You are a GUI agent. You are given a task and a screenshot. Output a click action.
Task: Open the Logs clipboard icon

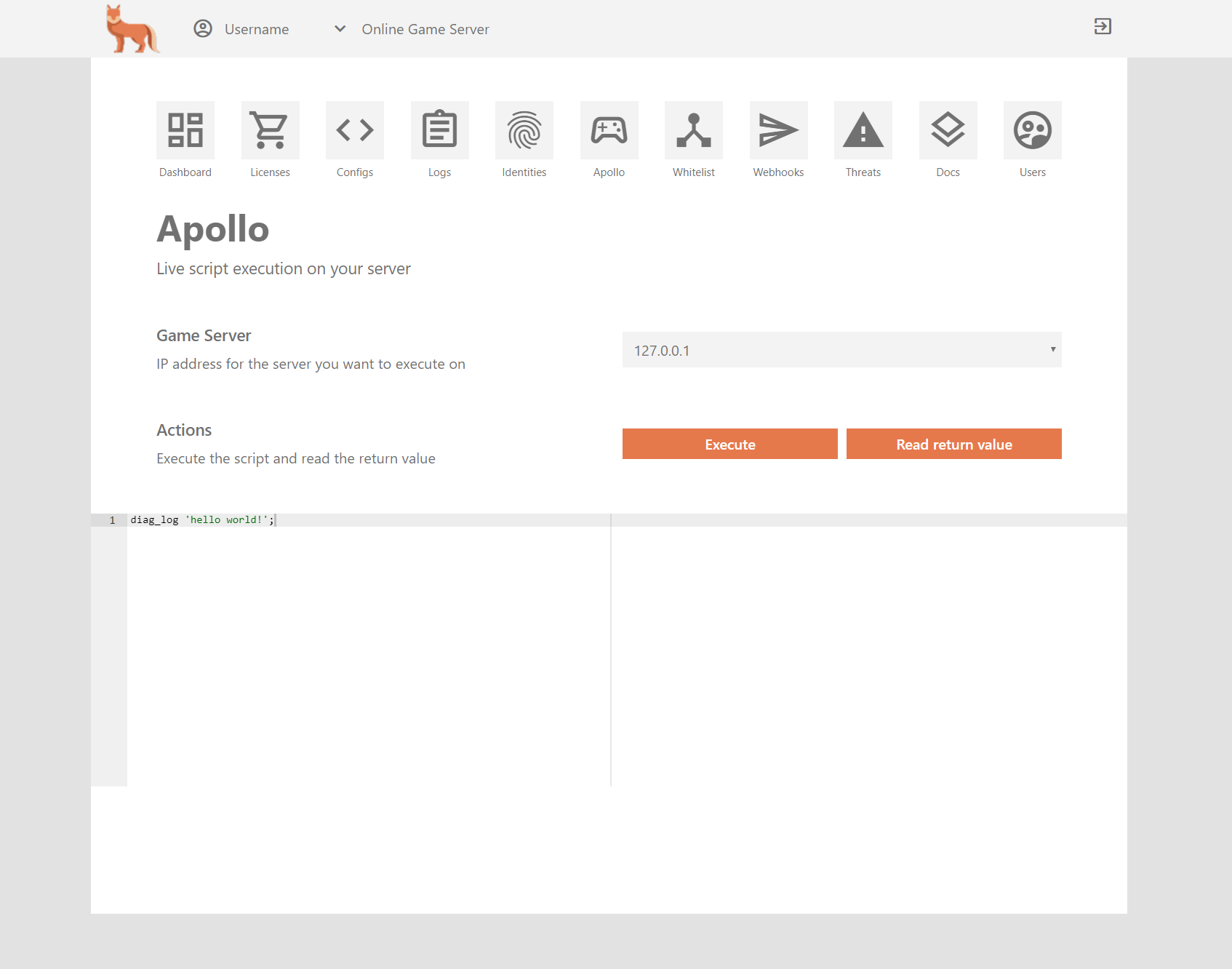439,130
